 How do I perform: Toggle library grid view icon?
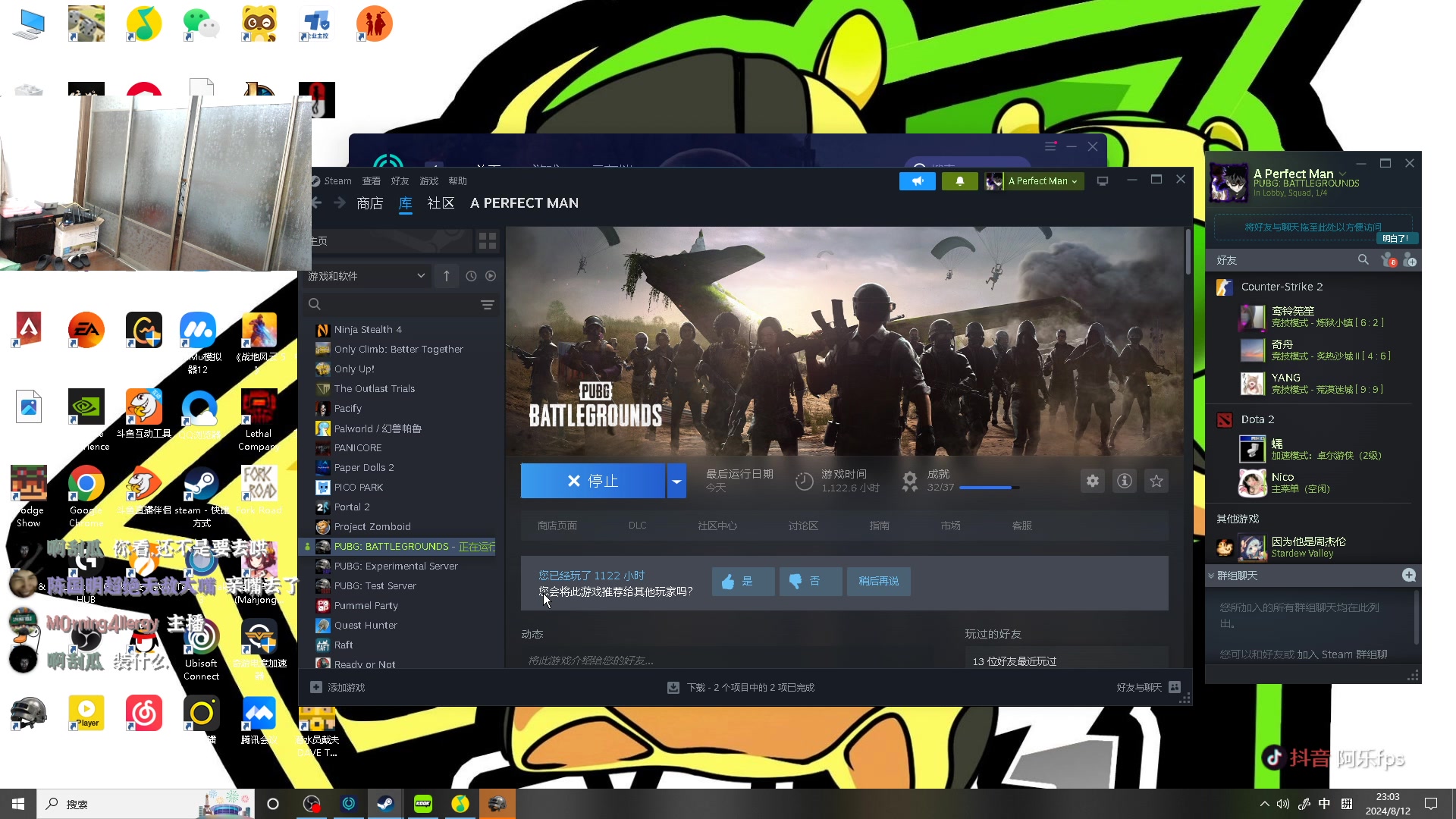[488, 241]
